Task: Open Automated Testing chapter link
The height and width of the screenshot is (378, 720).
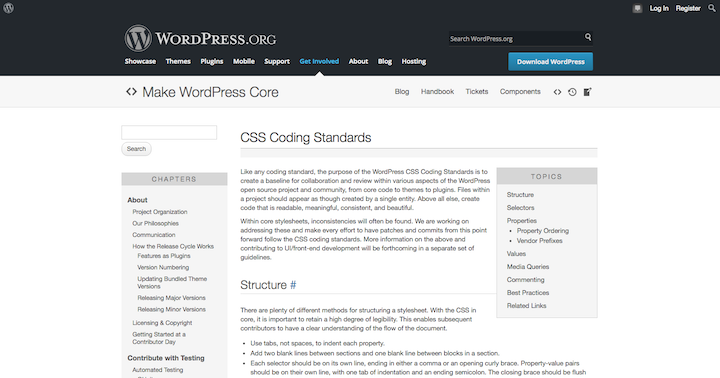Action: [158, 370]
